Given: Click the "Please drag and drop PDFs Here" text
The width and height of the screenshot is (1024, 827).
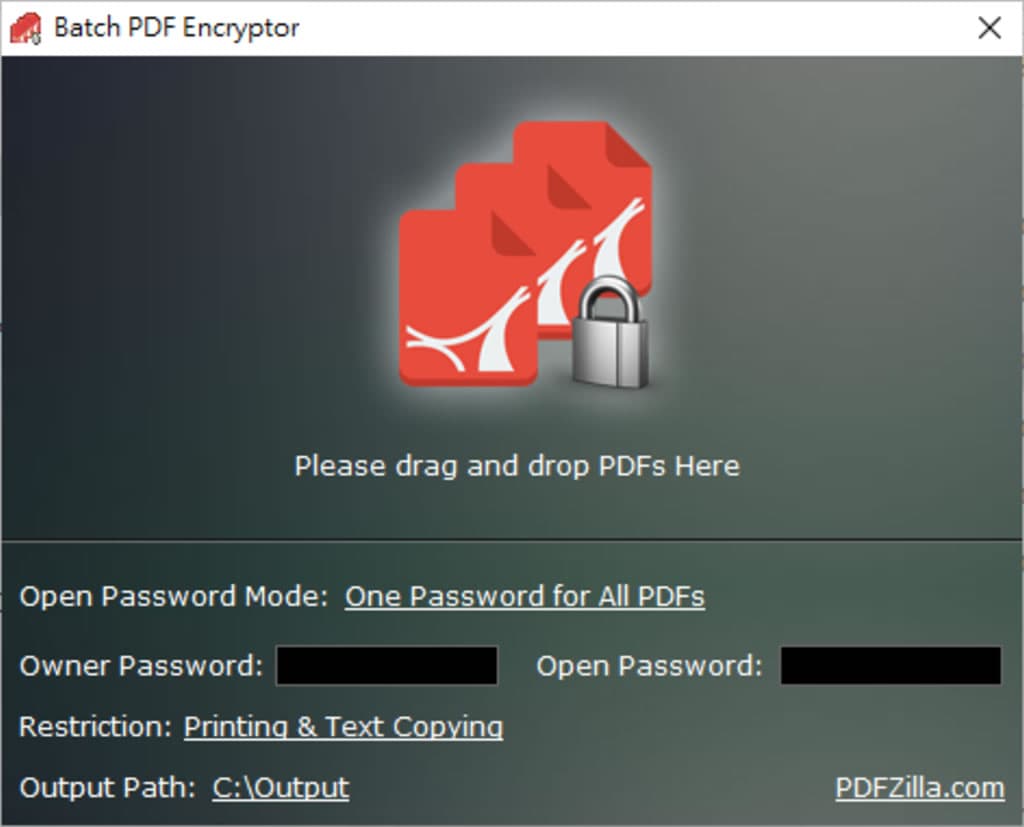Looking at the screenshot, I should (517, 466).
